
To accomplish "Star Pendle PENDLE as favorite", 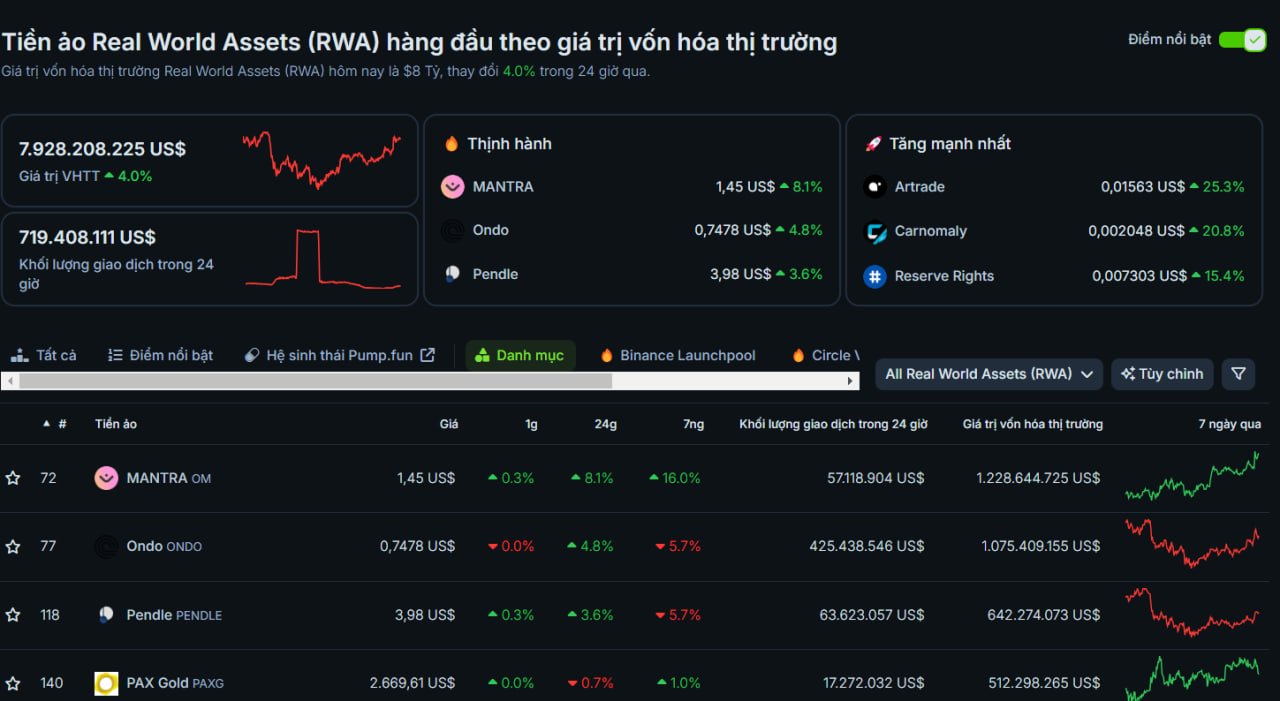I will [x=13, y=615].
